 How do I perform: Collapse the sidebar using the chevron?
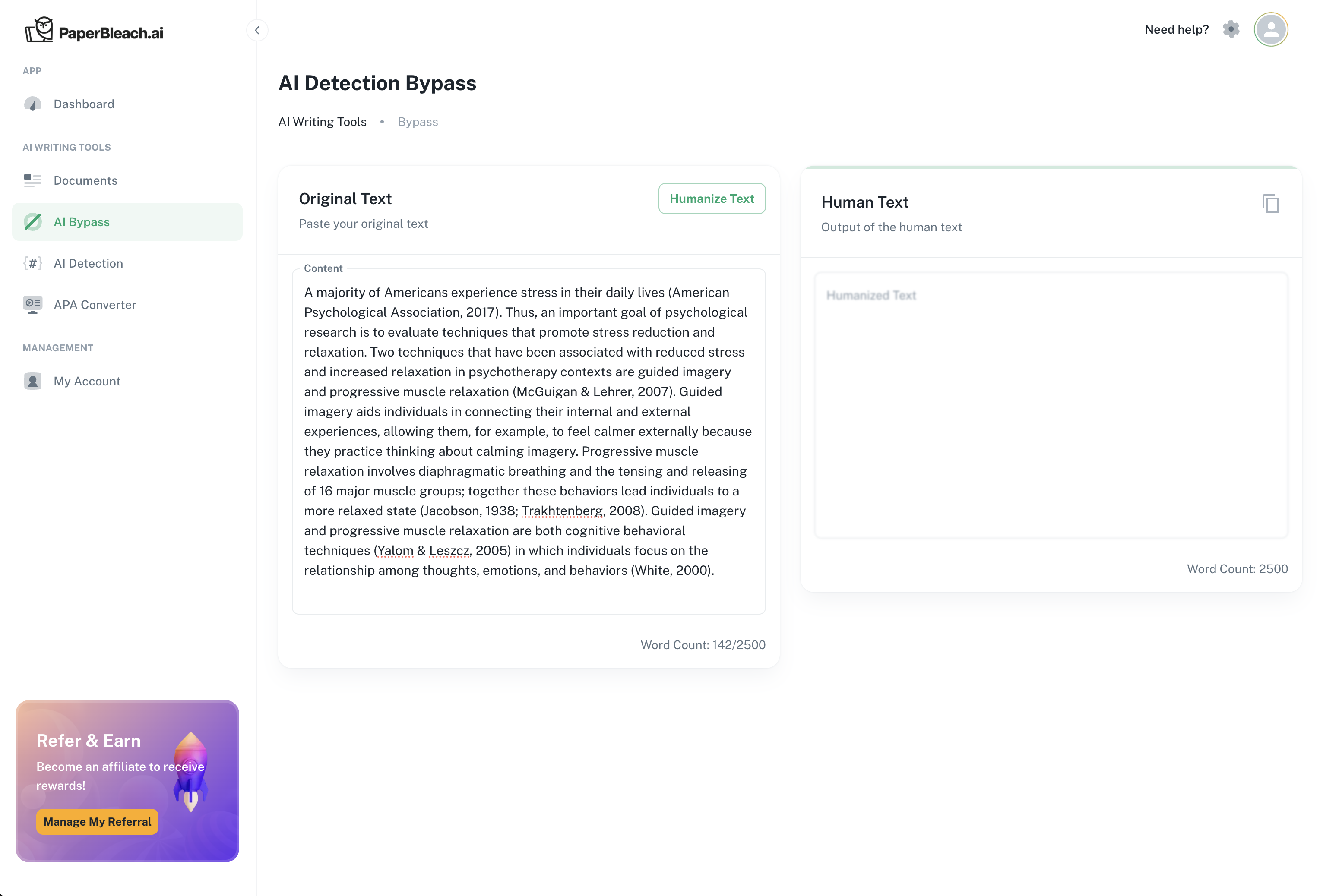tap(257, 30)
